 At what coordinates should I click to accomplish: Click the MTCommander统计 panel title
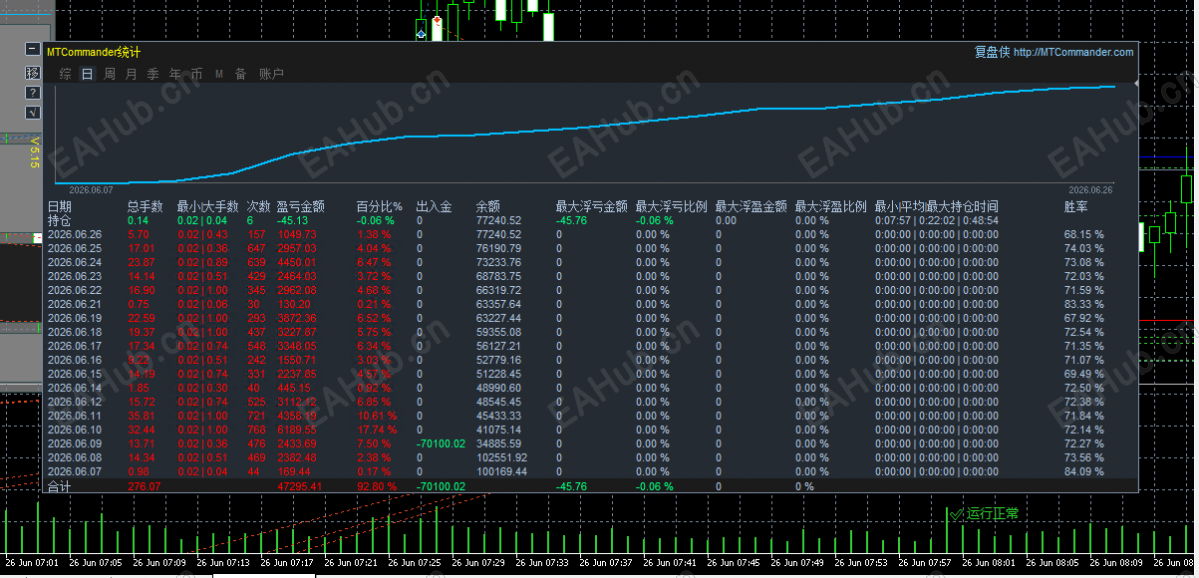(94, 52)
